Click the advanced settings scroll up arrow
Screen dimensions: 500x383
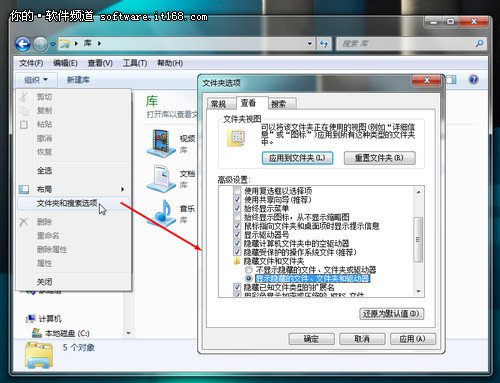(x=418, y=192)
